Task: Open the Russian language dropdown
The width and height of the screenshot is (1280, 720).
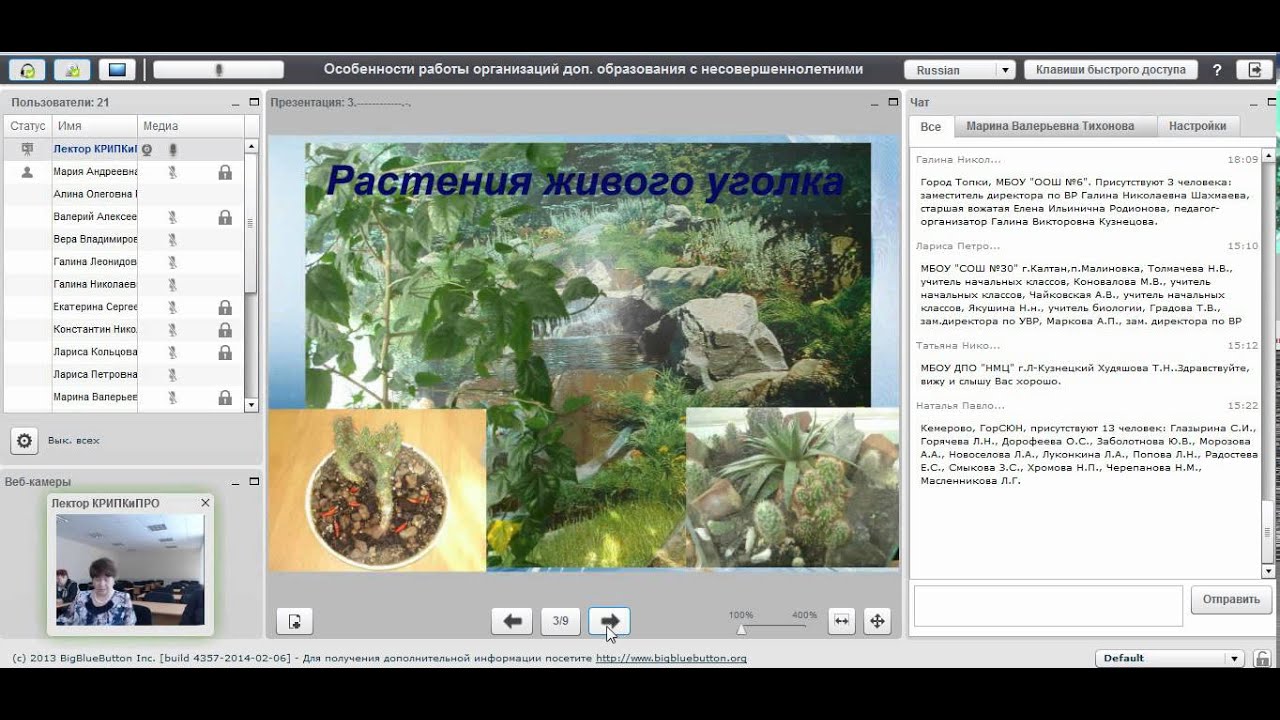Action: 960,70
